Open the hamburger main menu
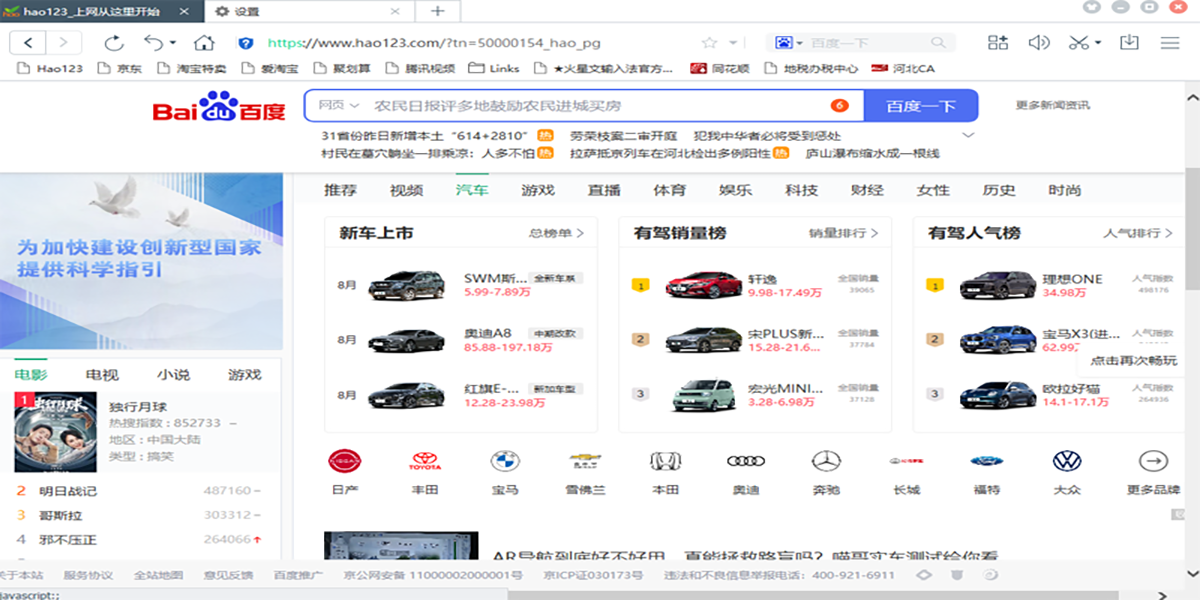Image resolution: width=1200 pixels, height=600 pixels. [x=1170, y=43]
